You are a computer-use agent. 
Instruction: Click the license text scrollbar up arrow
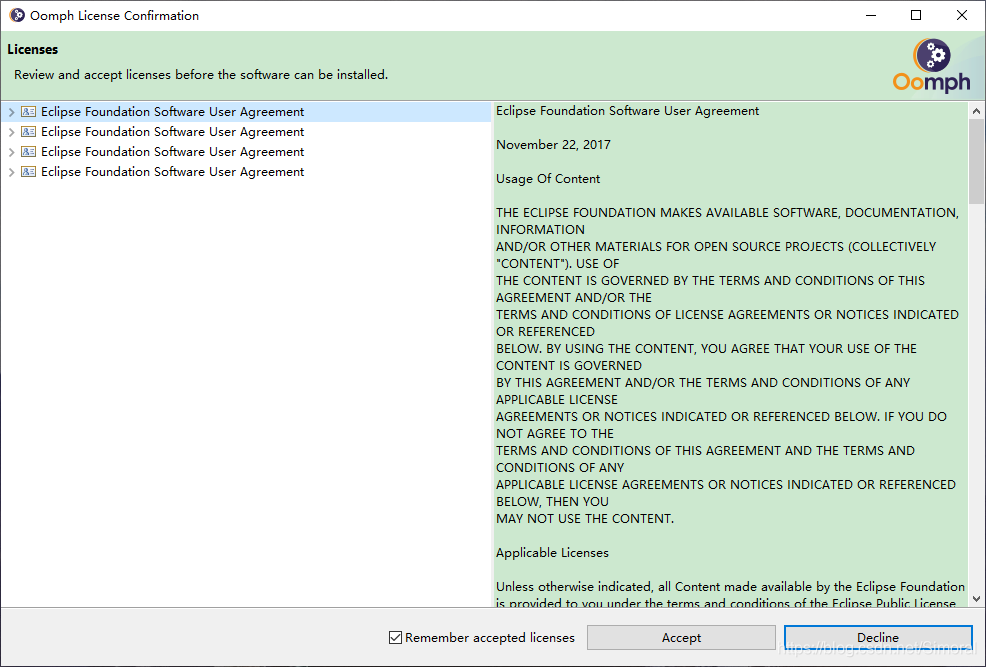tap(976, 111)
